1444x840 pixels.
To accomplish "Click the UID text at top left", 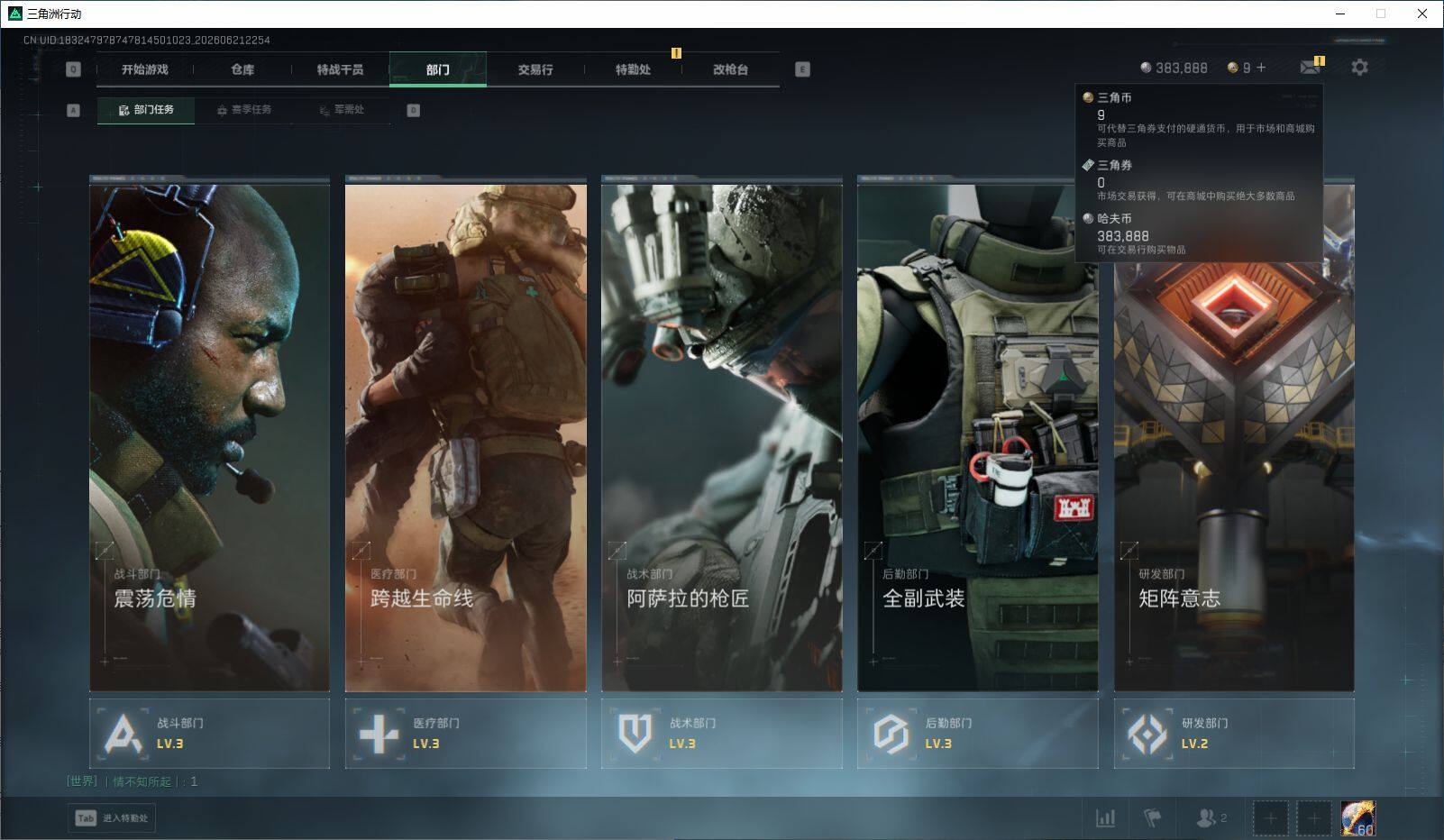I will click(x=147, y=40).
